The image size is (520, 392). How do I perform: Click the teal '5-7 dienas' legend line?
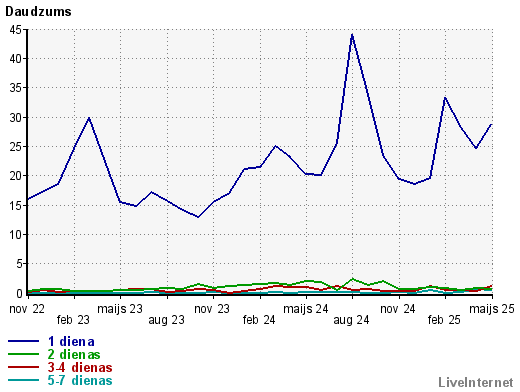point(24,380)
